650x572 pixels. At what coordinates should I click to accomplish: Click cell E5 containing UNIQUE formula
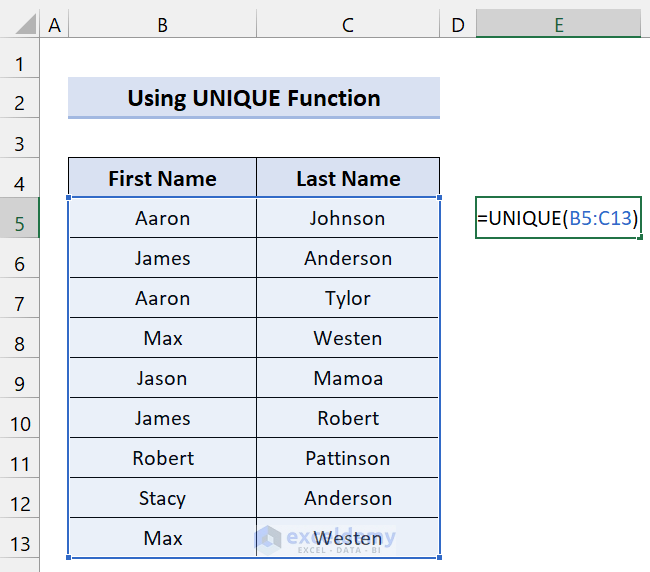[x=558, y=219]
